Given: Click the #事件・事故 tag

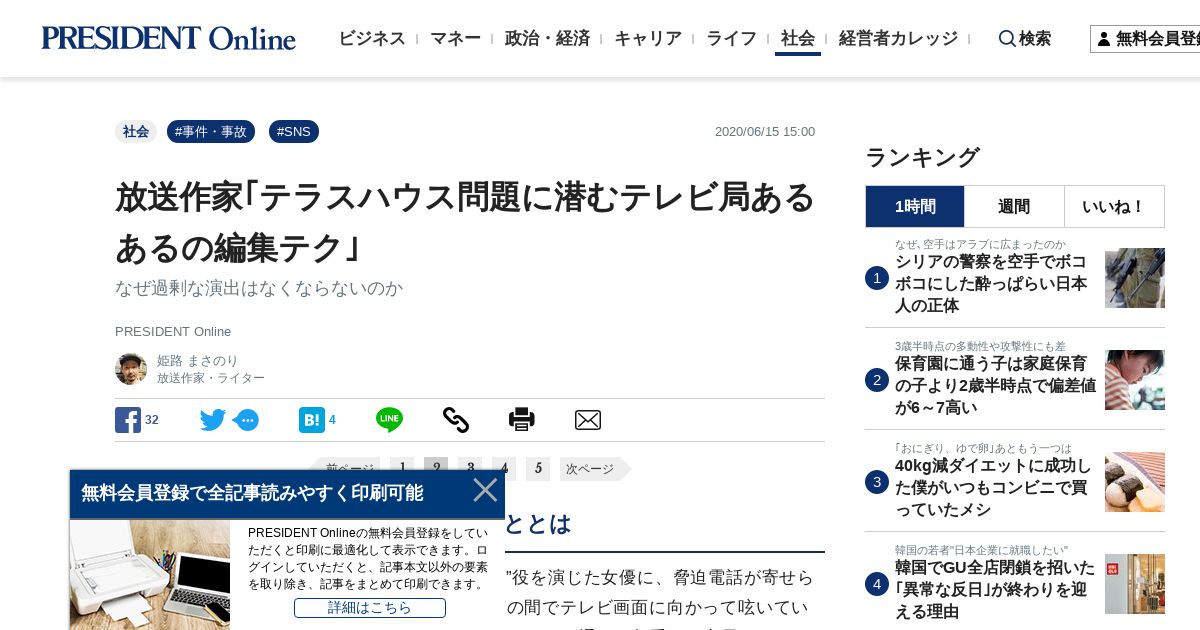Looking at the screenshot, I should [x=211, y=131].
